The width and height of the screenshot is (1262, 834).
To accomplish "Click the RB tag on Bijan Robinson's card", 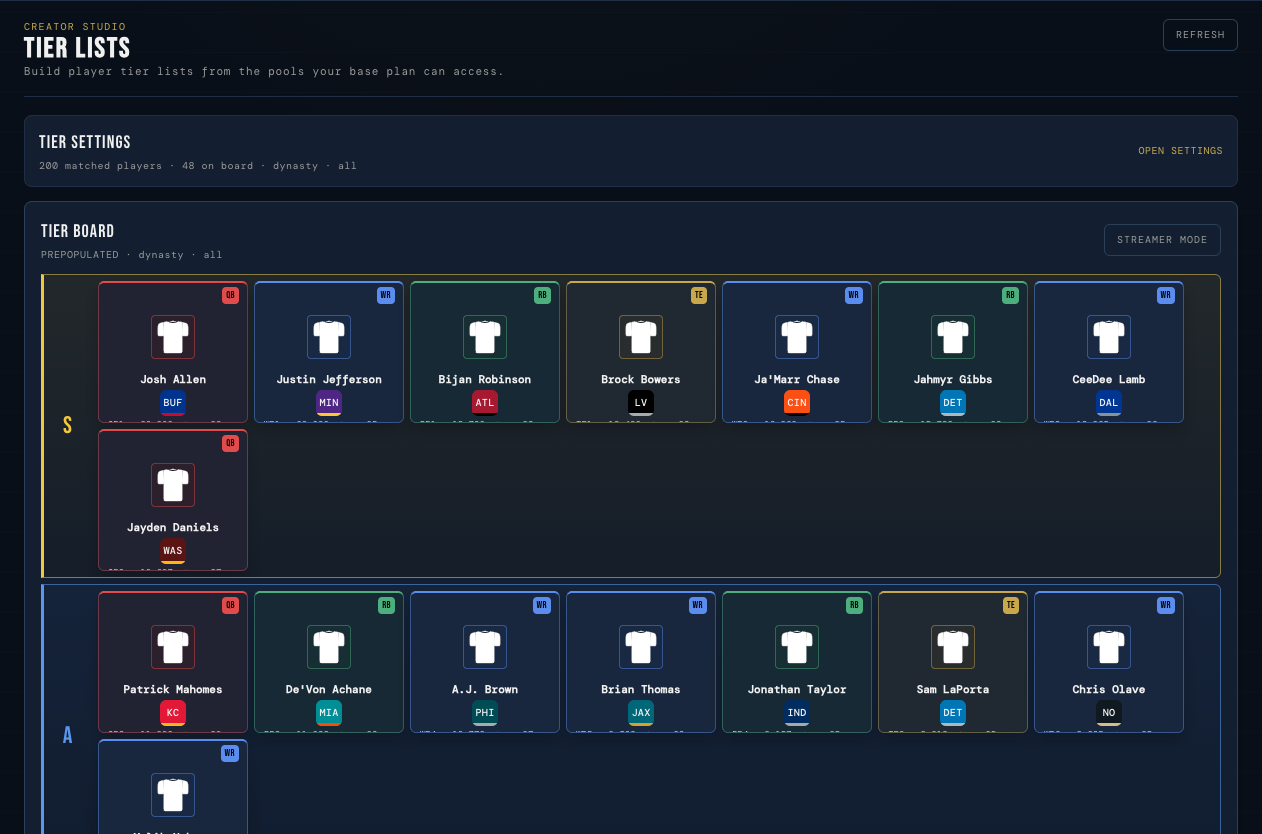I will click(542, 295).
